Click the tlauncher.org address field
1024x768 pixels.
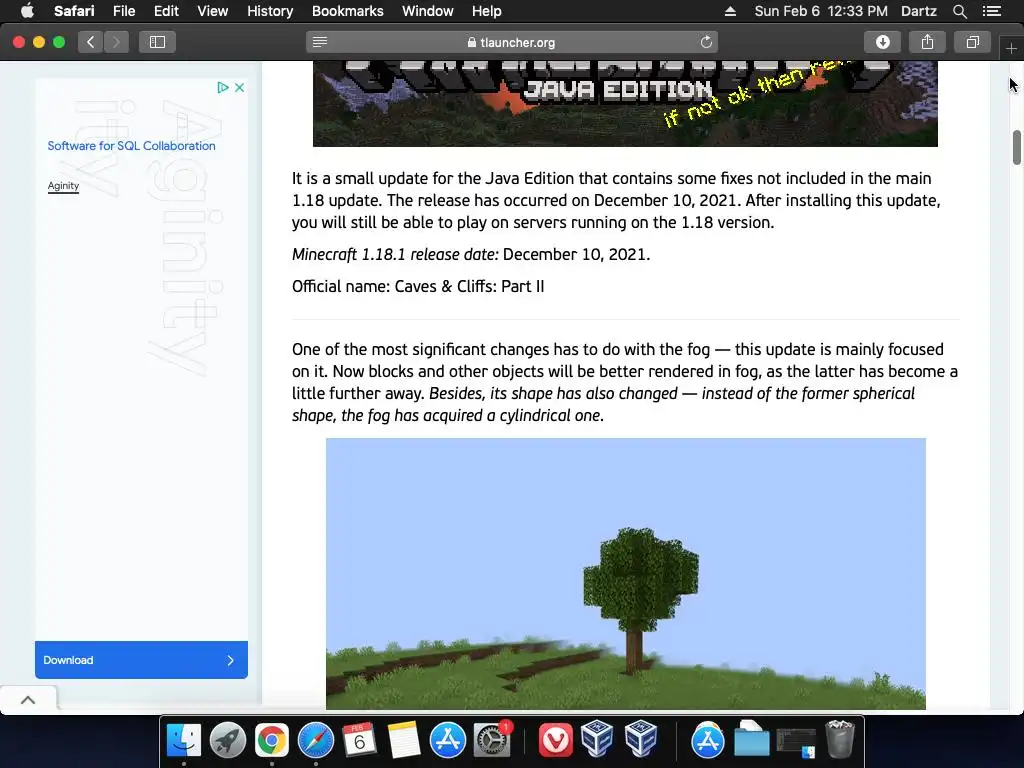click(x=512, y=42)
